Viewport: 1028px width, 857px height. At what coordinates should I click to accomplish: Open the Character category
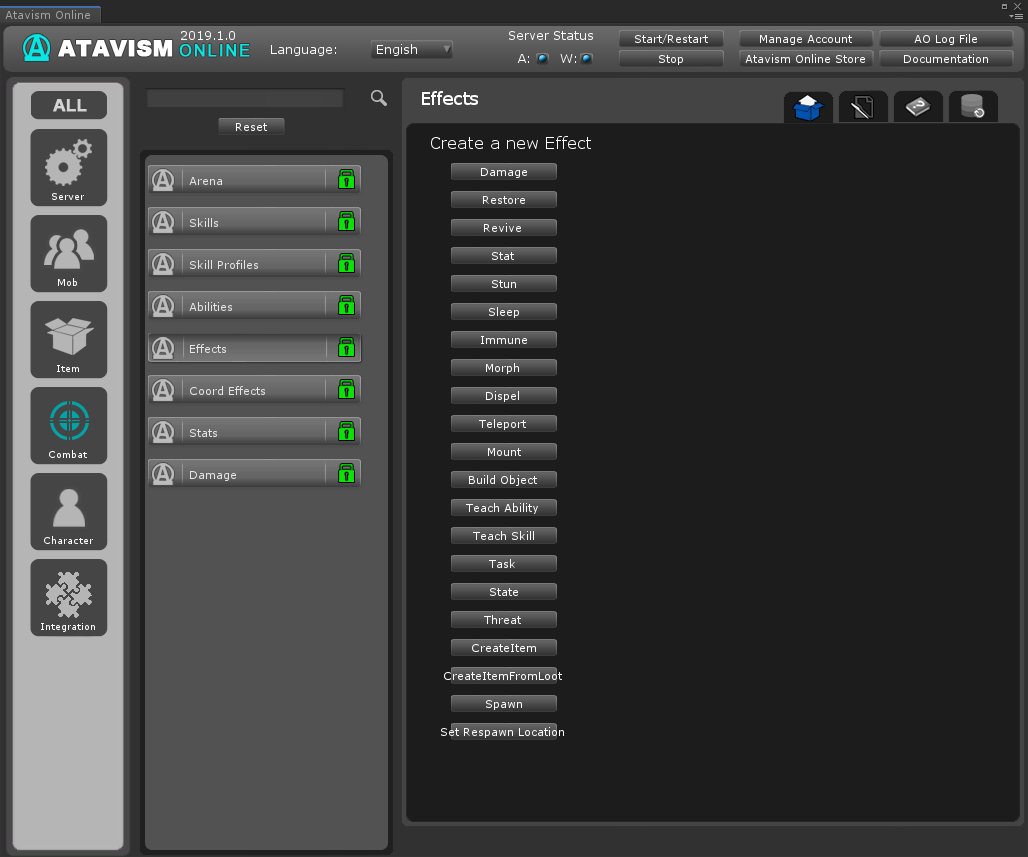[68, 511]
